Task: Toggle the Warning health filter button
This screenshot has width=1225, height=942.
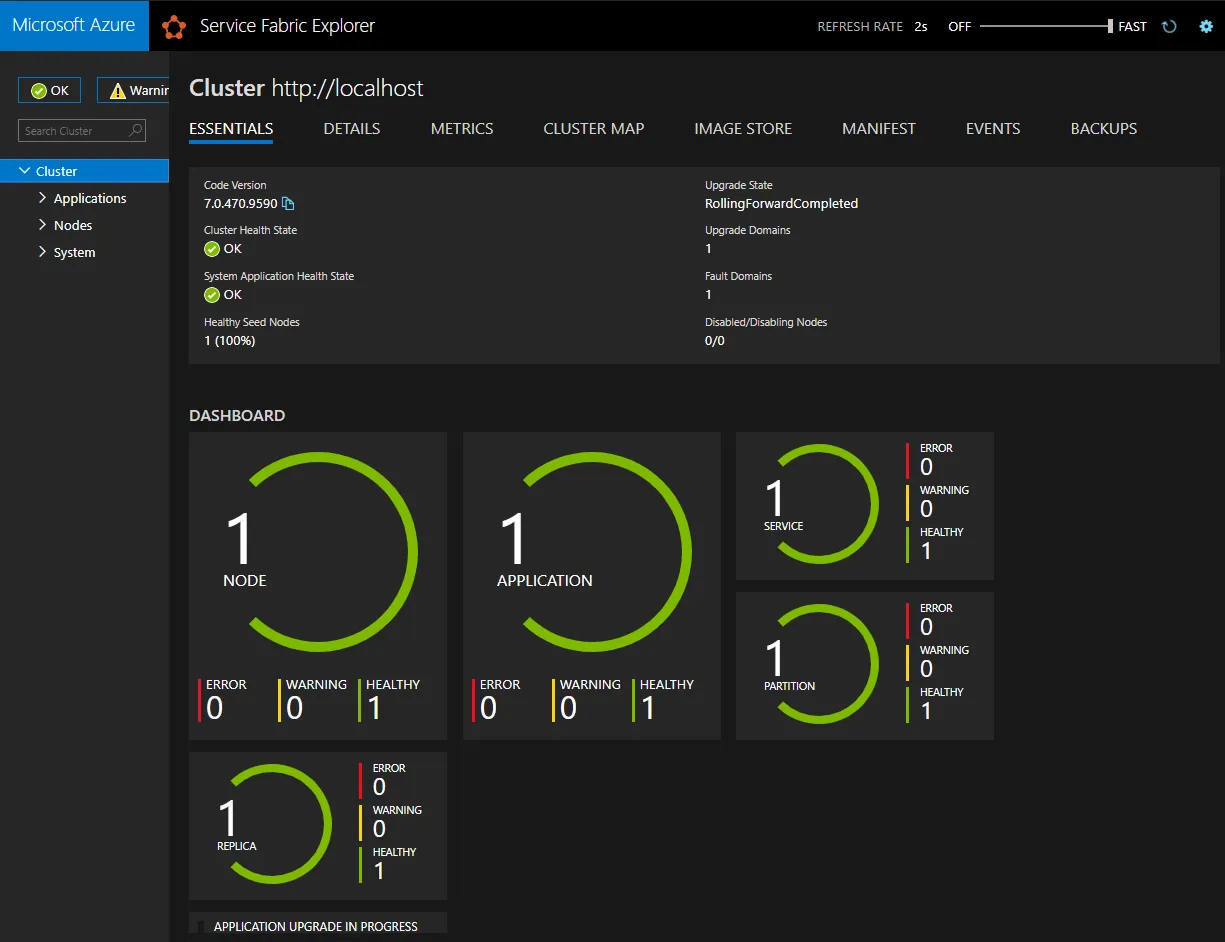Action: click(x=133, y=90)
